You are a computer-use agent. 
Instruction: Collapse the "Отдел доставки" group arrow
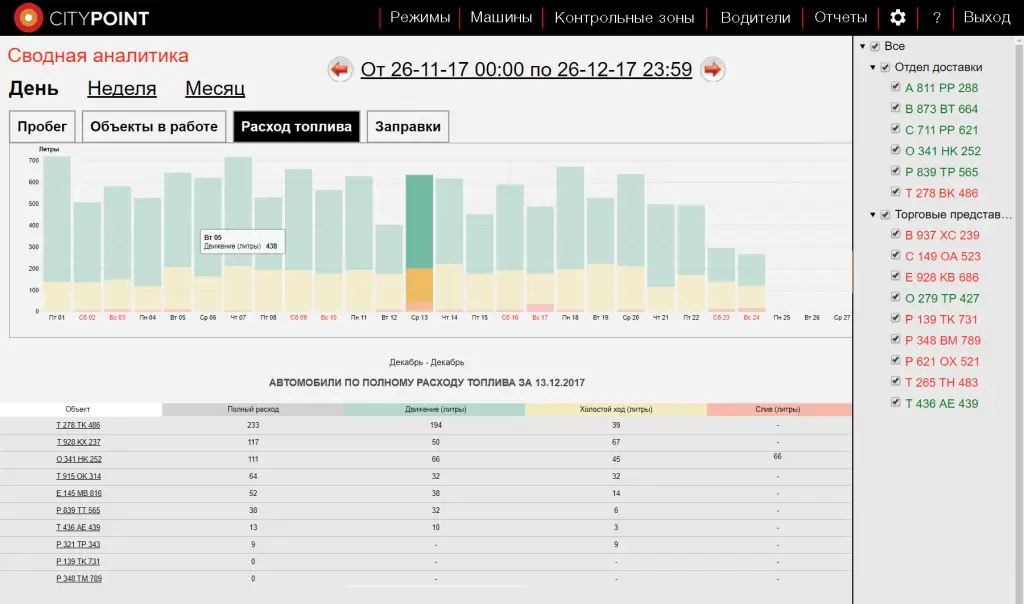tap(873, 68)
